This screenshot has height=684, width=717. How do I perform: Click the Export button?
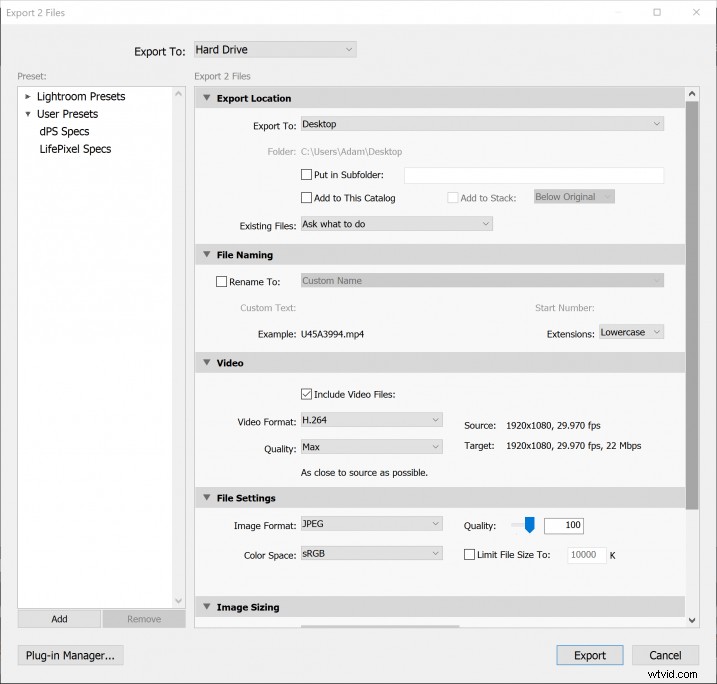pos(590,656)
